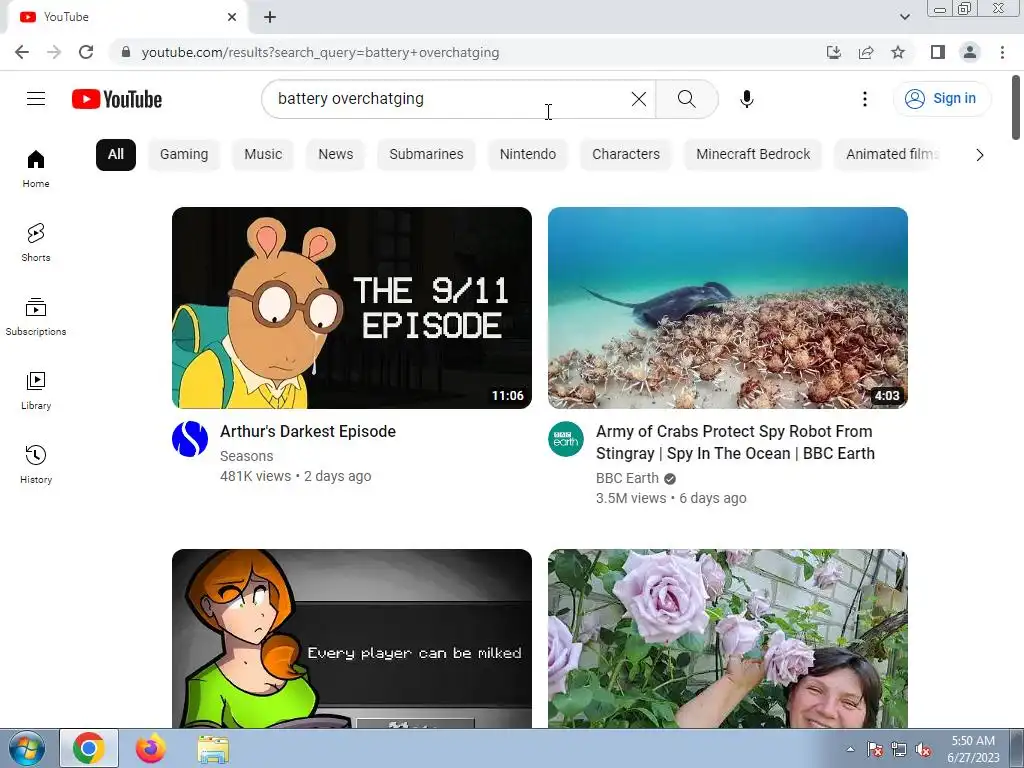Click the Sign in button
Viewport: 1024px width, 768px height.
click(942, 99)
